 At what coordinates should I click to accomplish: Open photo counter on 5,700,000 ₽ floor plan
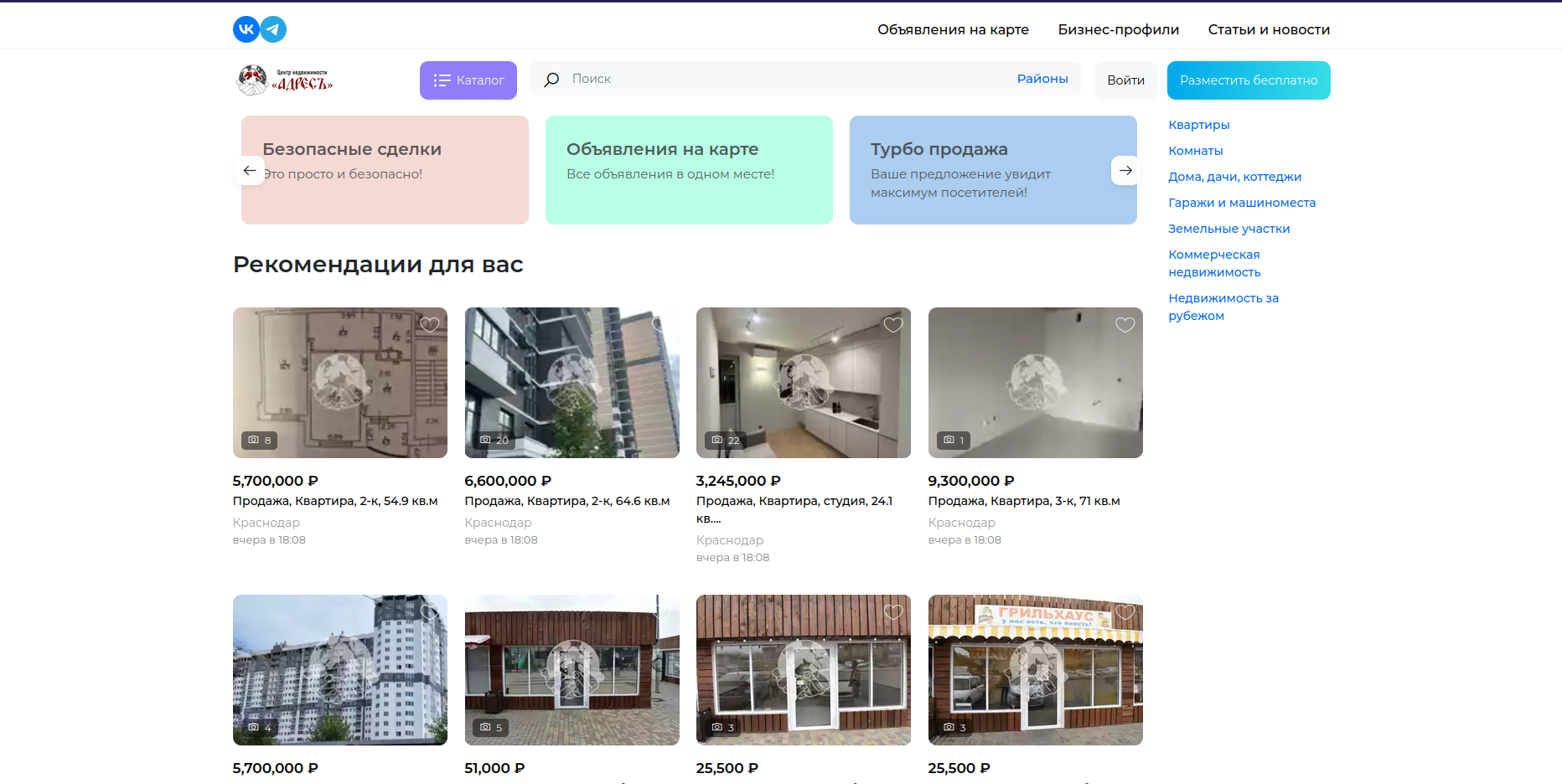click(259, 441)
